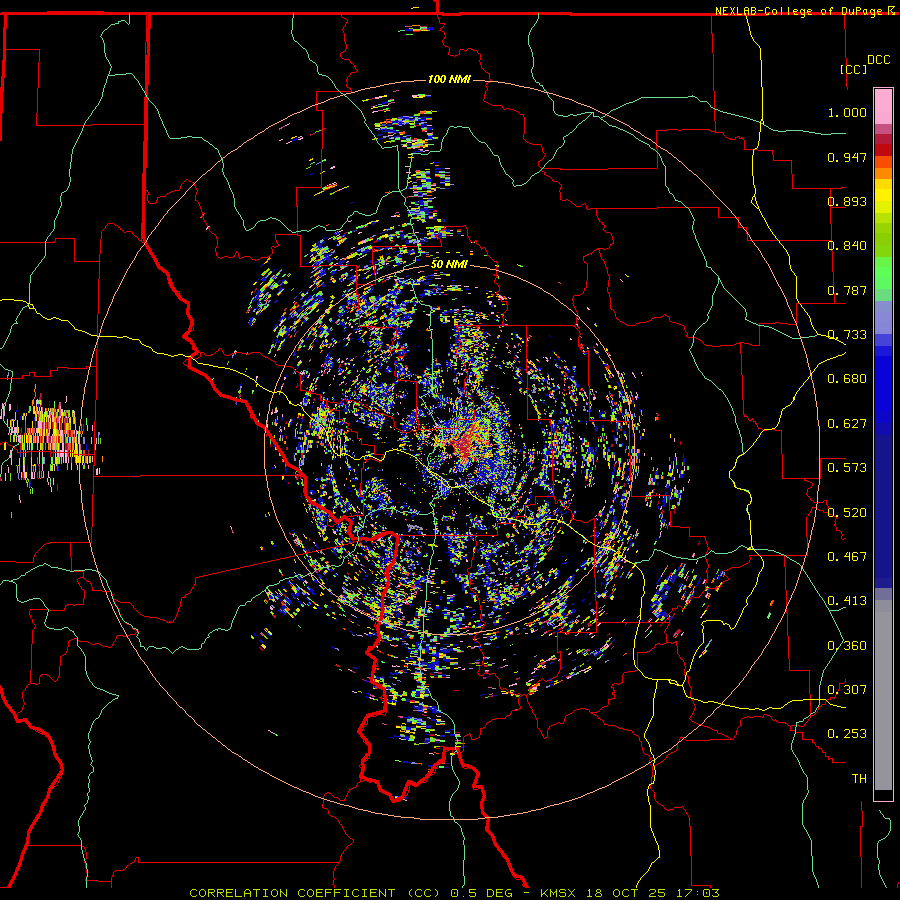Viewport: 900px width, 900px height.
Task: Click the 100 NMI range ring label
Action: click(x=449, y=79)
